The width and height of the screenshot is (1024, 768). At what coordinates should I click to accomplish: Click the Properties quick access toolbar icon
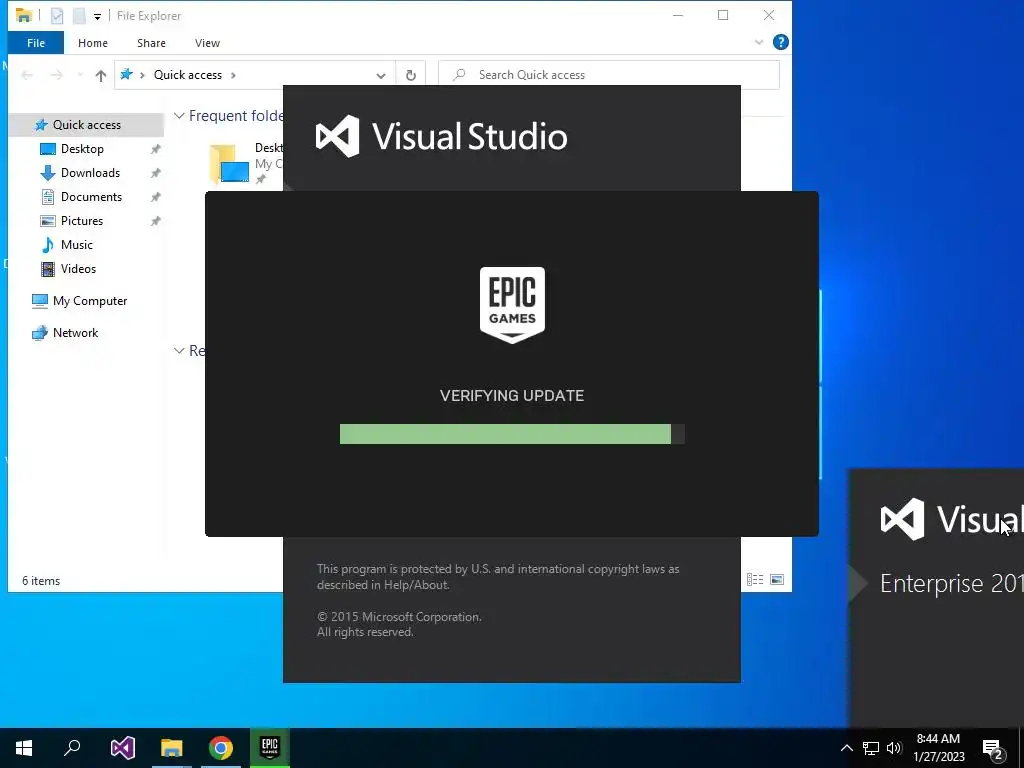[57, 16]
